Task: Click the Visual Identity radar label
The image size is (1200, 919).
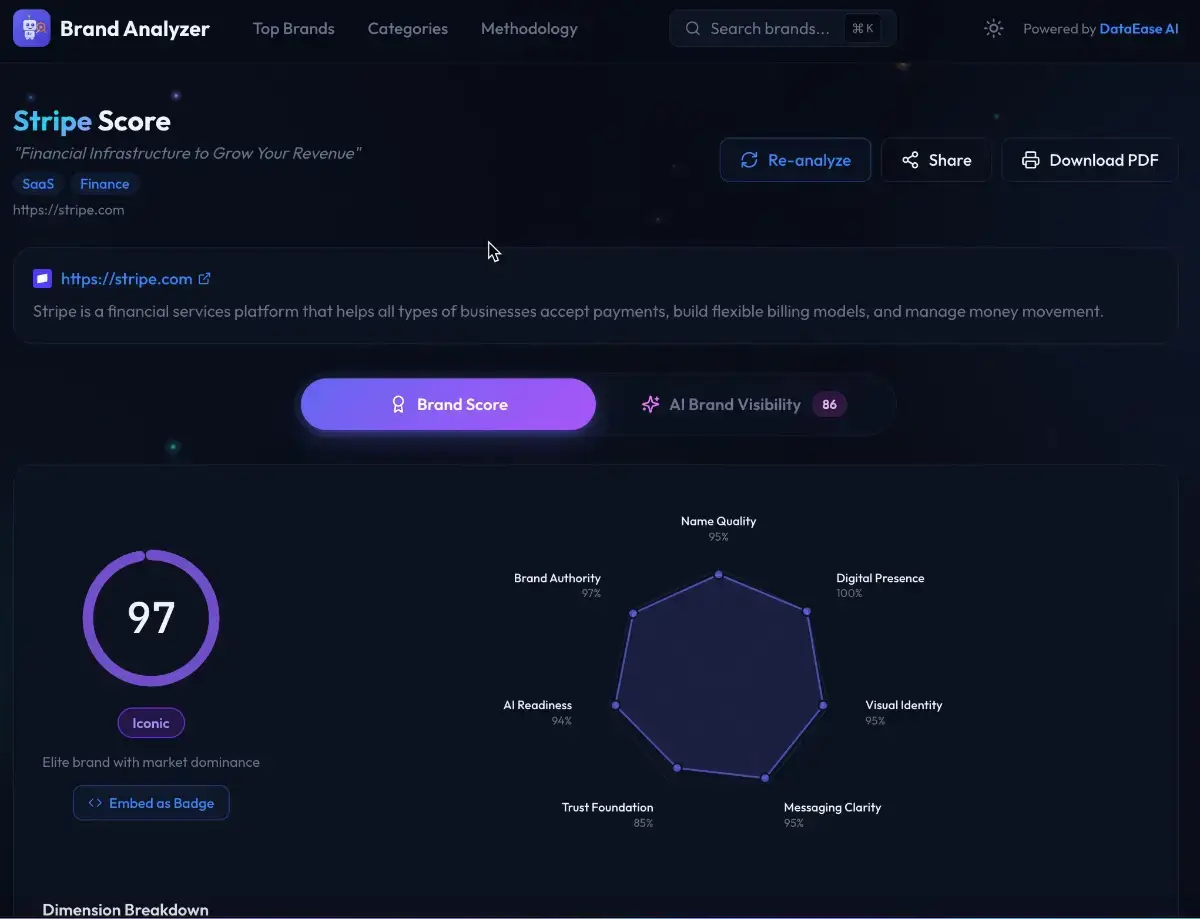Action: (904, 705)
